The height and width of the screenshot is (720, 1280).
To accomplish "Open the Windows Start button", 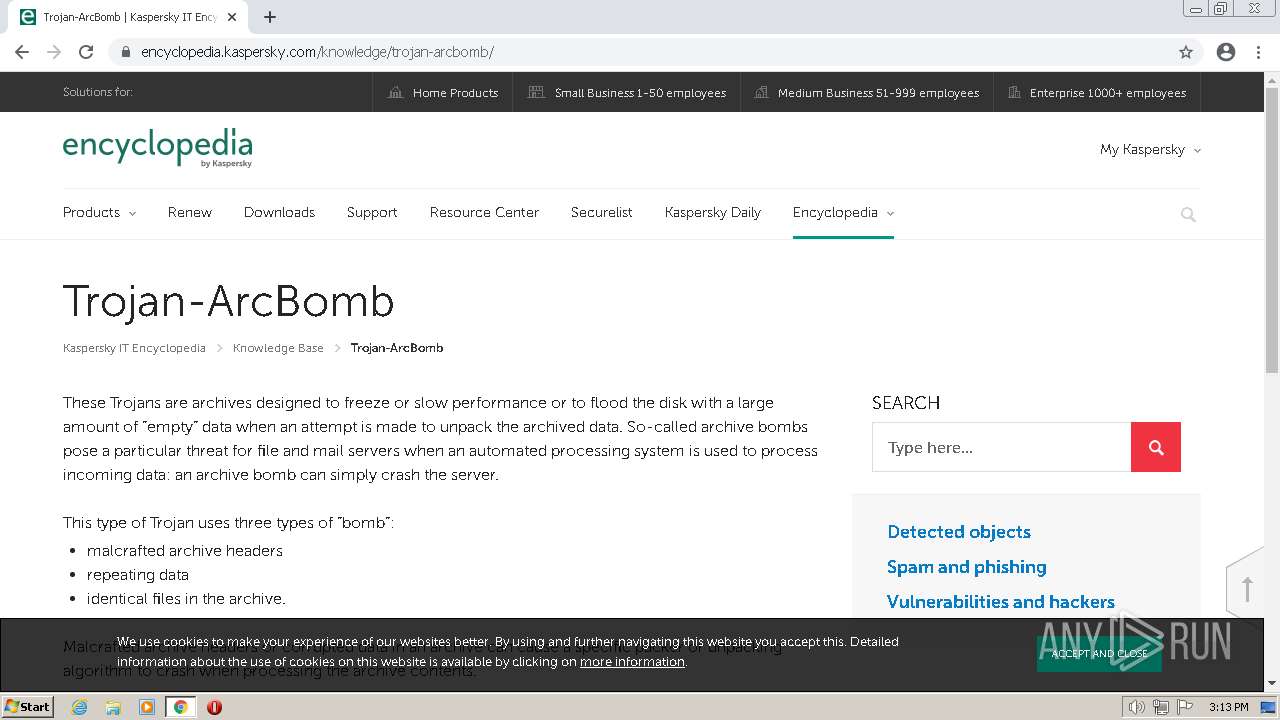I will click(x=27, y=706).
